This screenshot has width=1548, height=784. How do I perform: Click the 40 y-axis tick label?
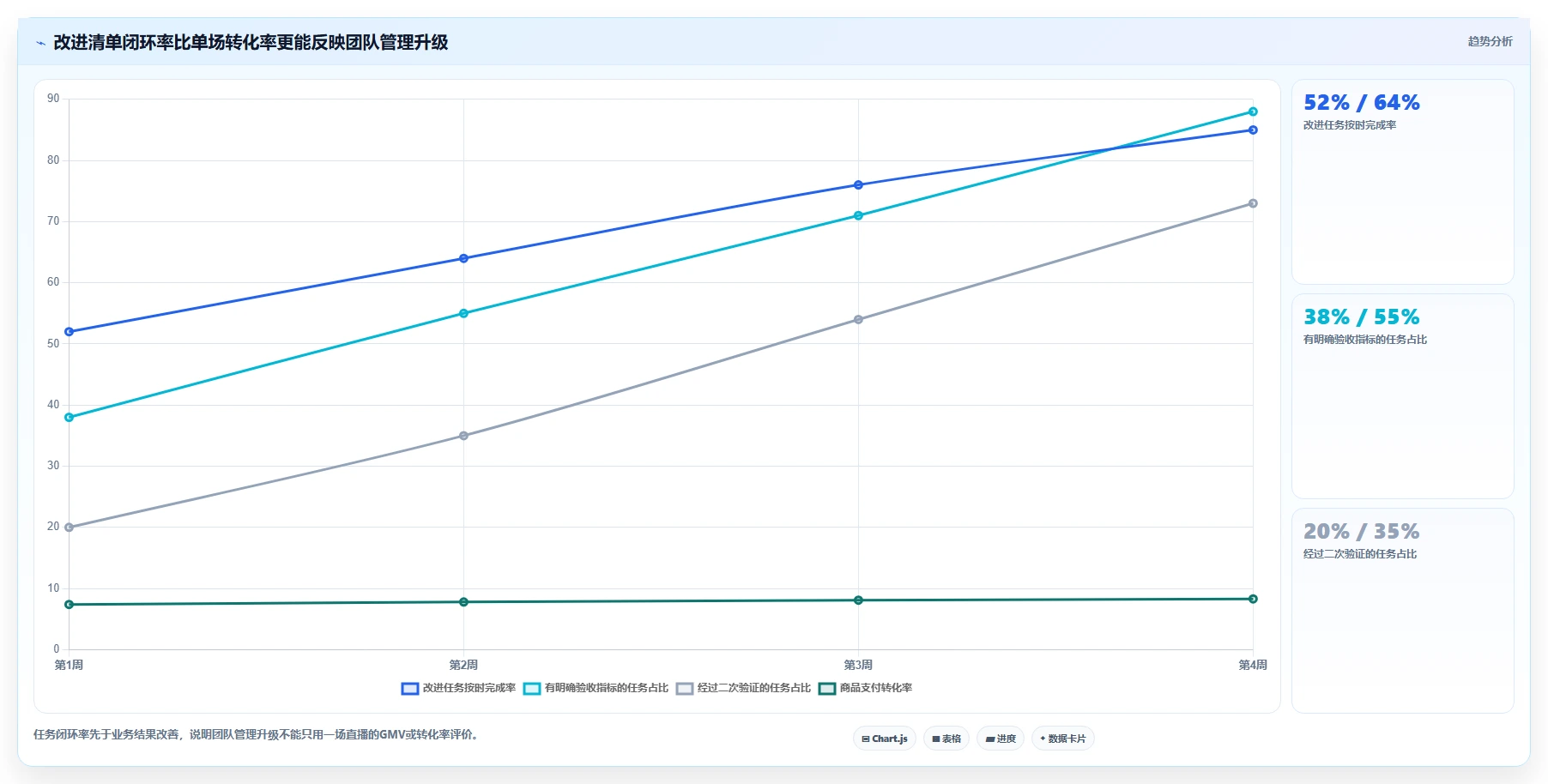click(53, 405)
